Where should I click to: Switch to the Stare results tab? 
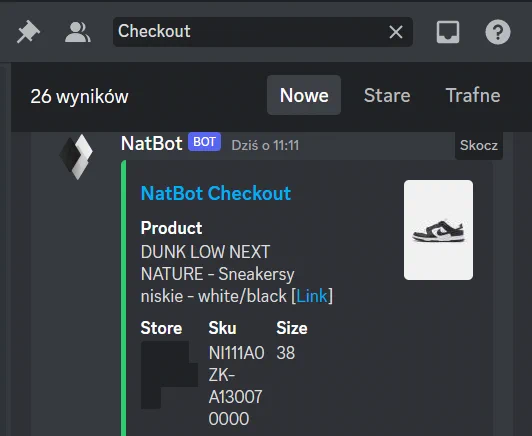pyautogui.click(x=387, y=95)
